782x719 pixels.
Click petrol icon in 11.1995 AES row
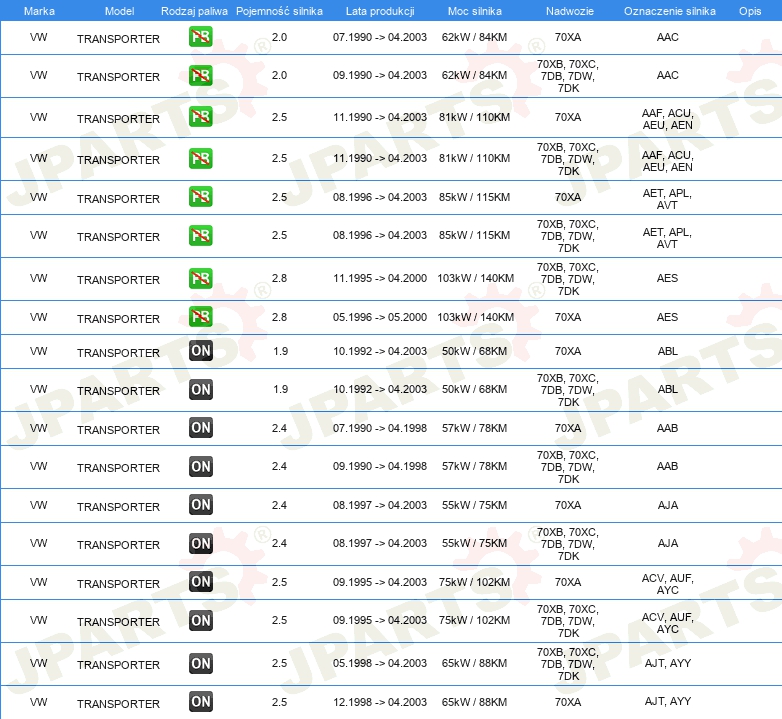point(200,278)
